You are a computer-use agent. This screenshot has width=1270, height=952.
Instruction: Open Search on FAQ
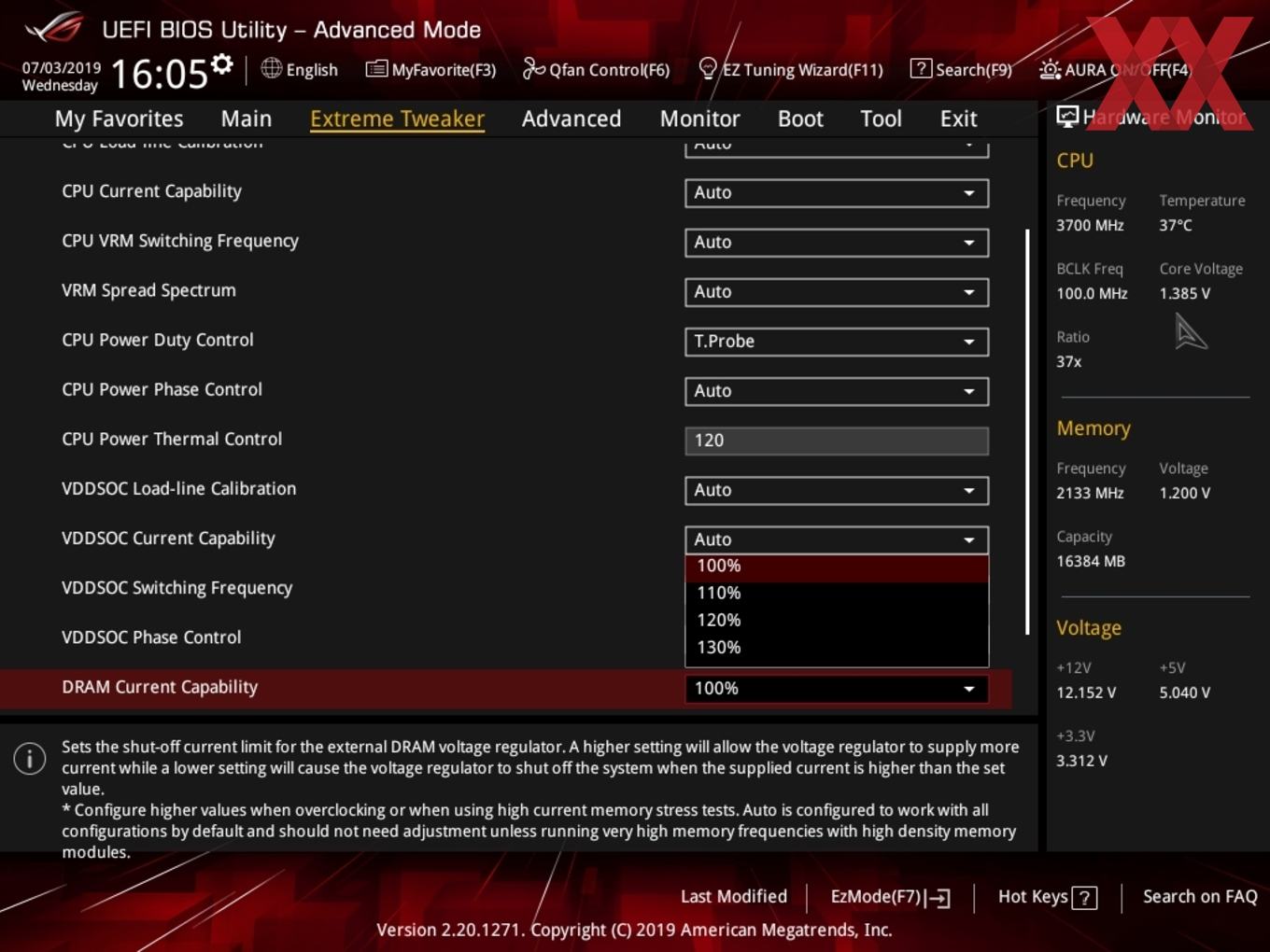tap(1200, 897)
